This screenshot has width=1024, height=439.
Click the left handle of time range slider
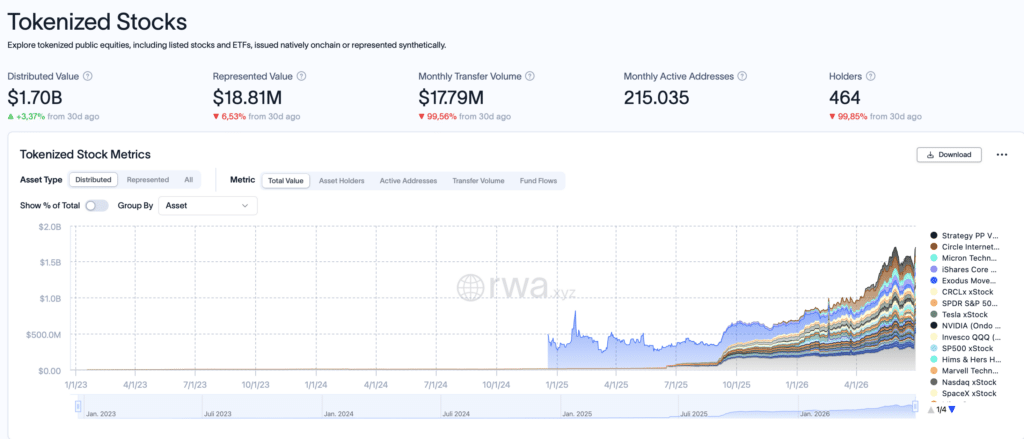78,407
